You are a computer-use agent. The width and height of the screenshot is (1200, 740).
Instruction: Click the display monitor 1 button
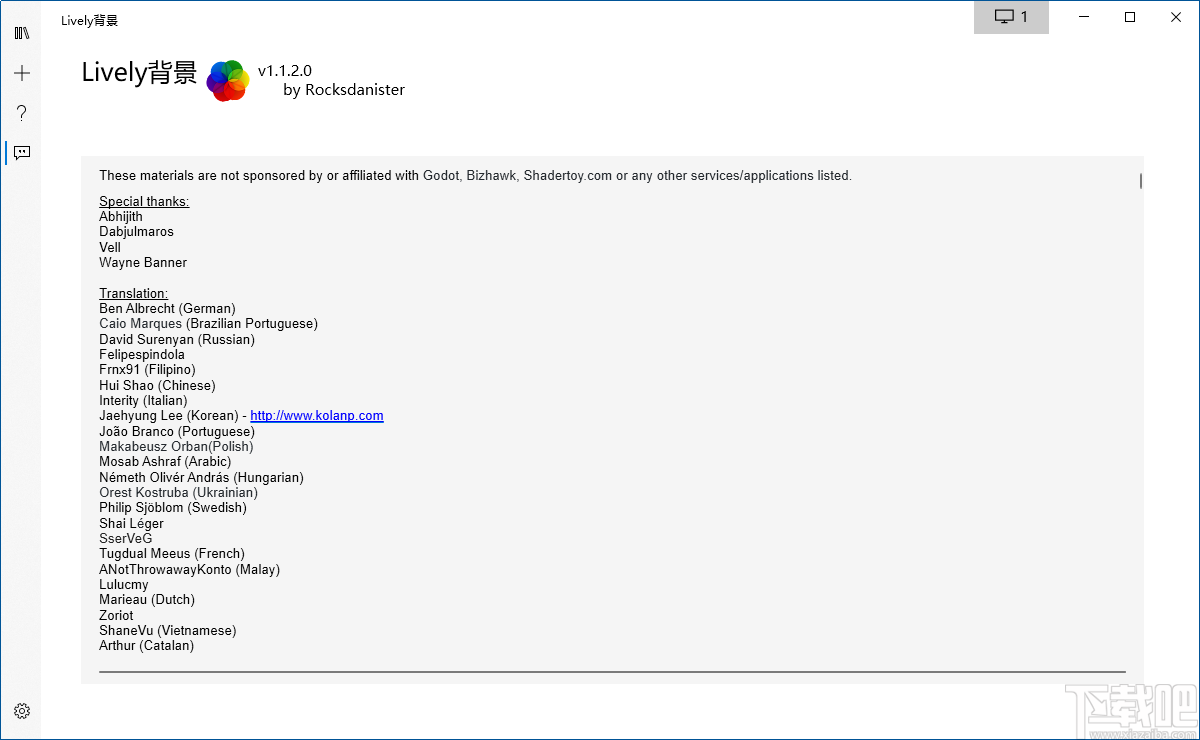click(1011, 17)
